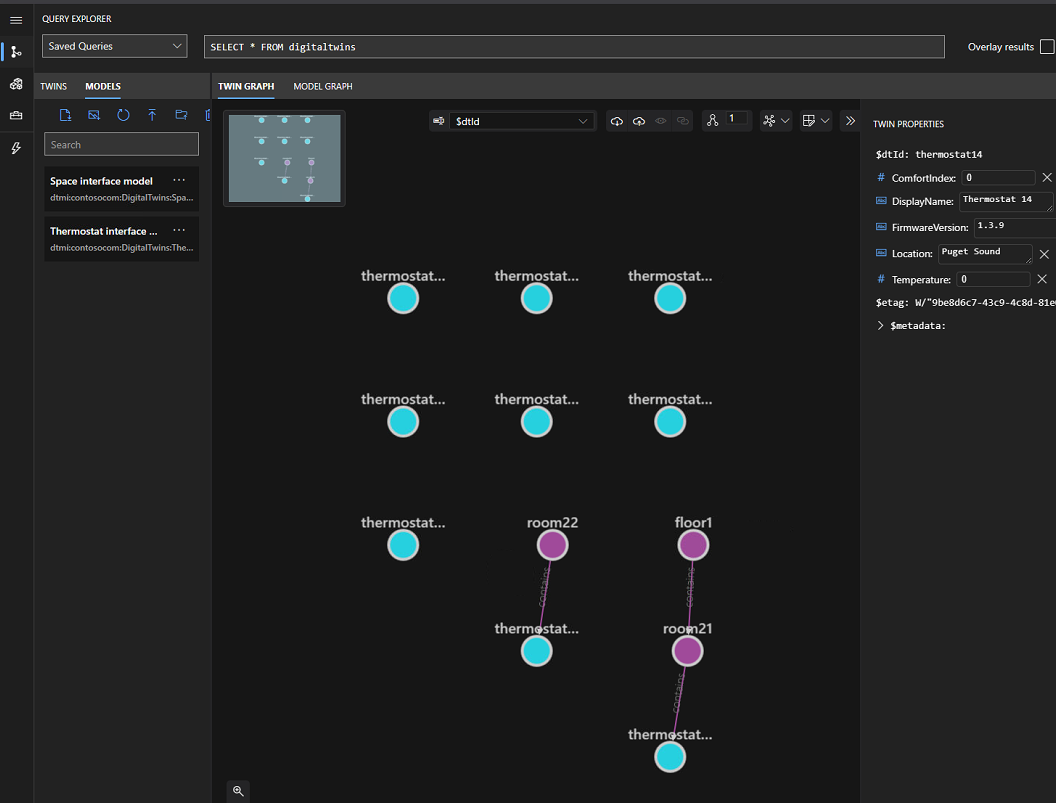Viewport: 1056px width, 803px height.
Task: Click the $etag value text
Action: point(985,302)
